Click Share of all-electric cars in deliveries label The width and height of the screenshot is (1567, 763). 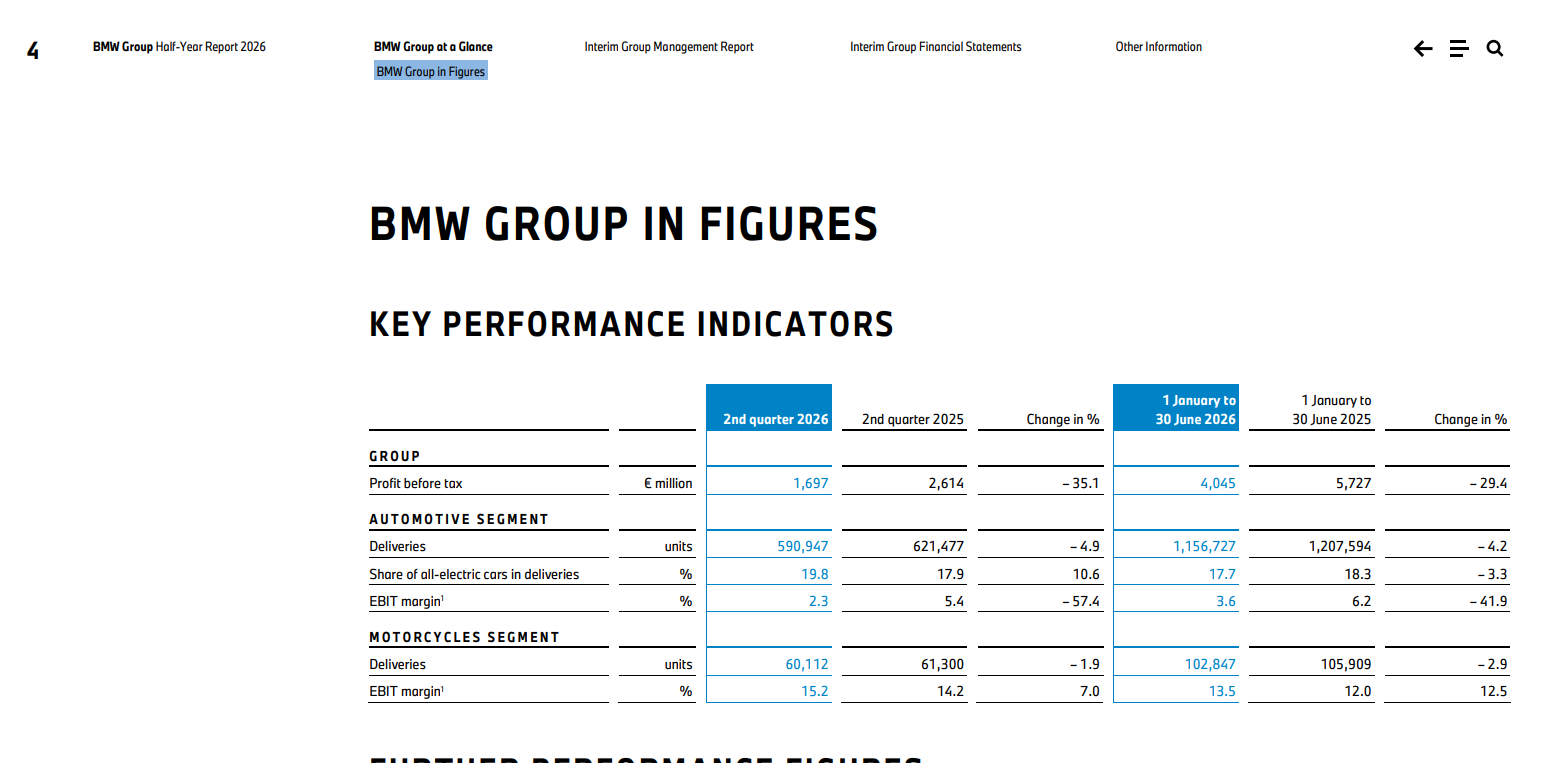(x=474, y=575)
